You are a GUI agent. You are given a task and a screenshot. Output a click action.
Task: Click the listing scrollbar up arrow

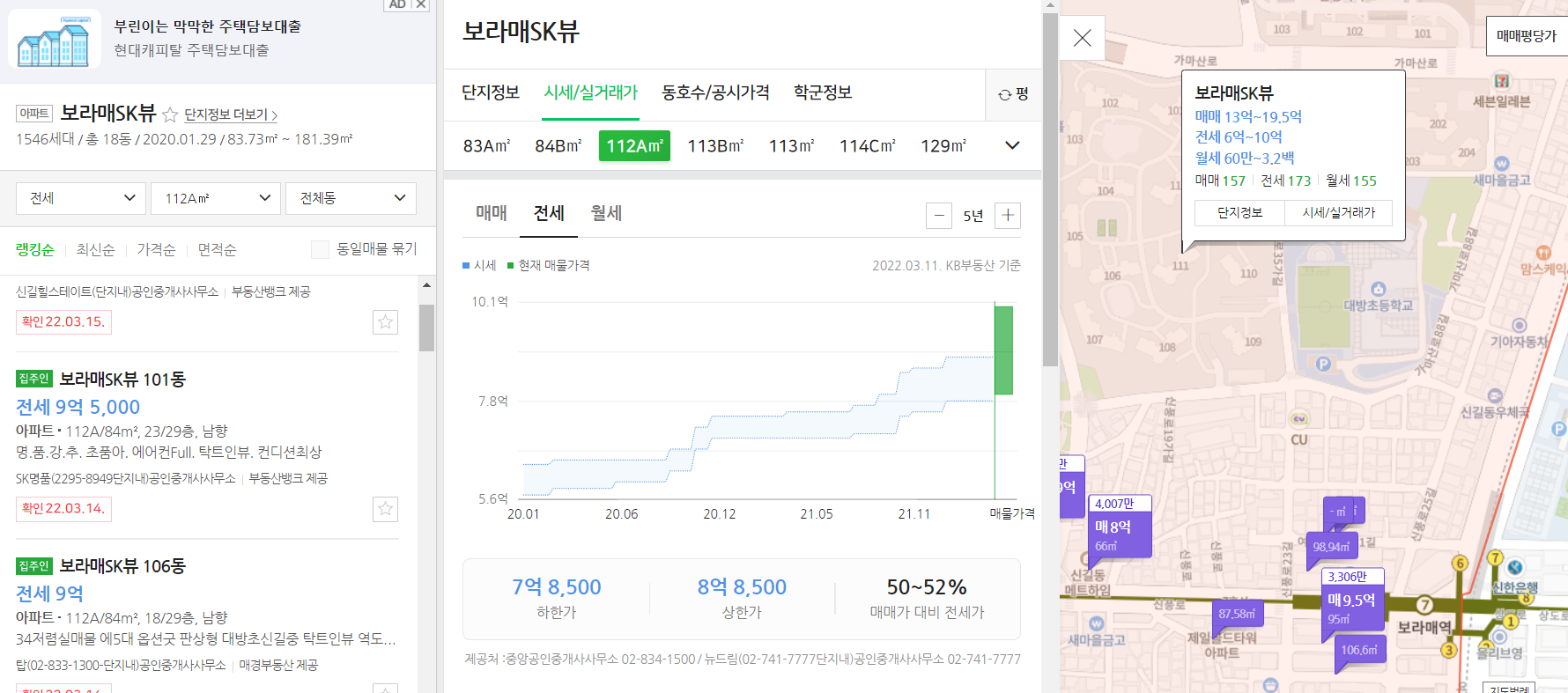426,285
